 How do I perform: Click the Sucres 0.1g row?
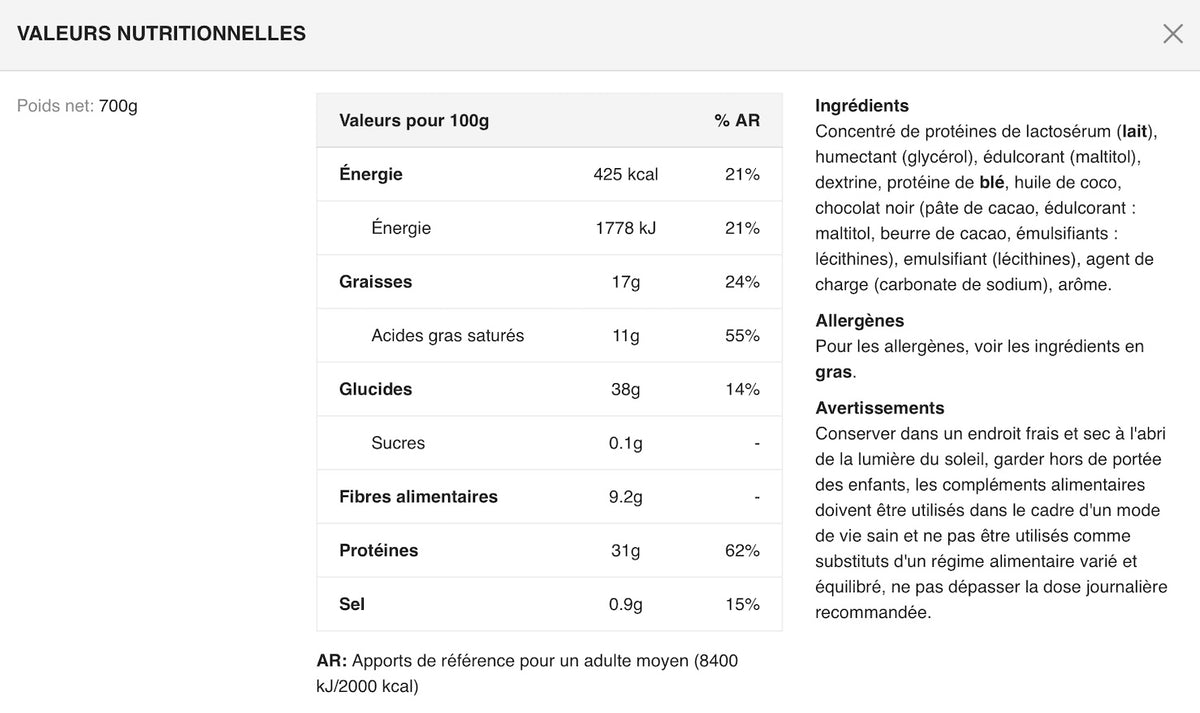pyautogui.click(x=549, y=443)
